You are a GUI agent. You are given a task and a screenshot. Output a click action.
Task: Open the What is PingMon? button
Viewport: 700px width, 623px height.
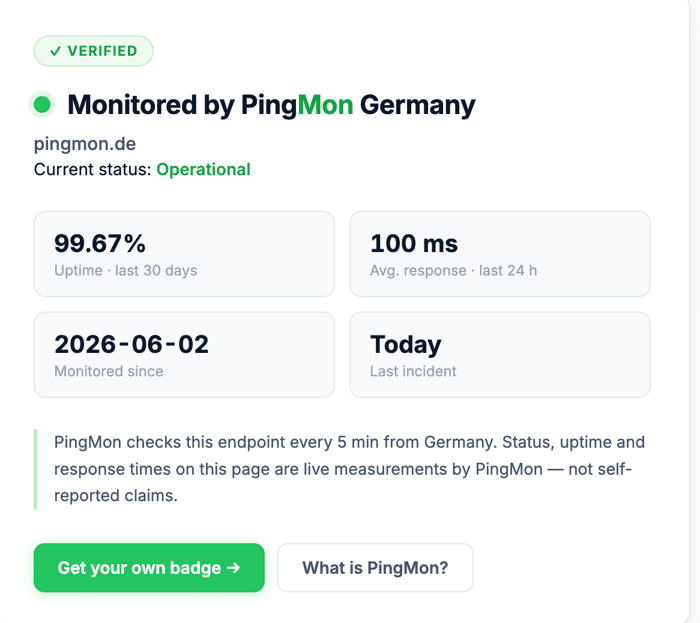(375, 568)
